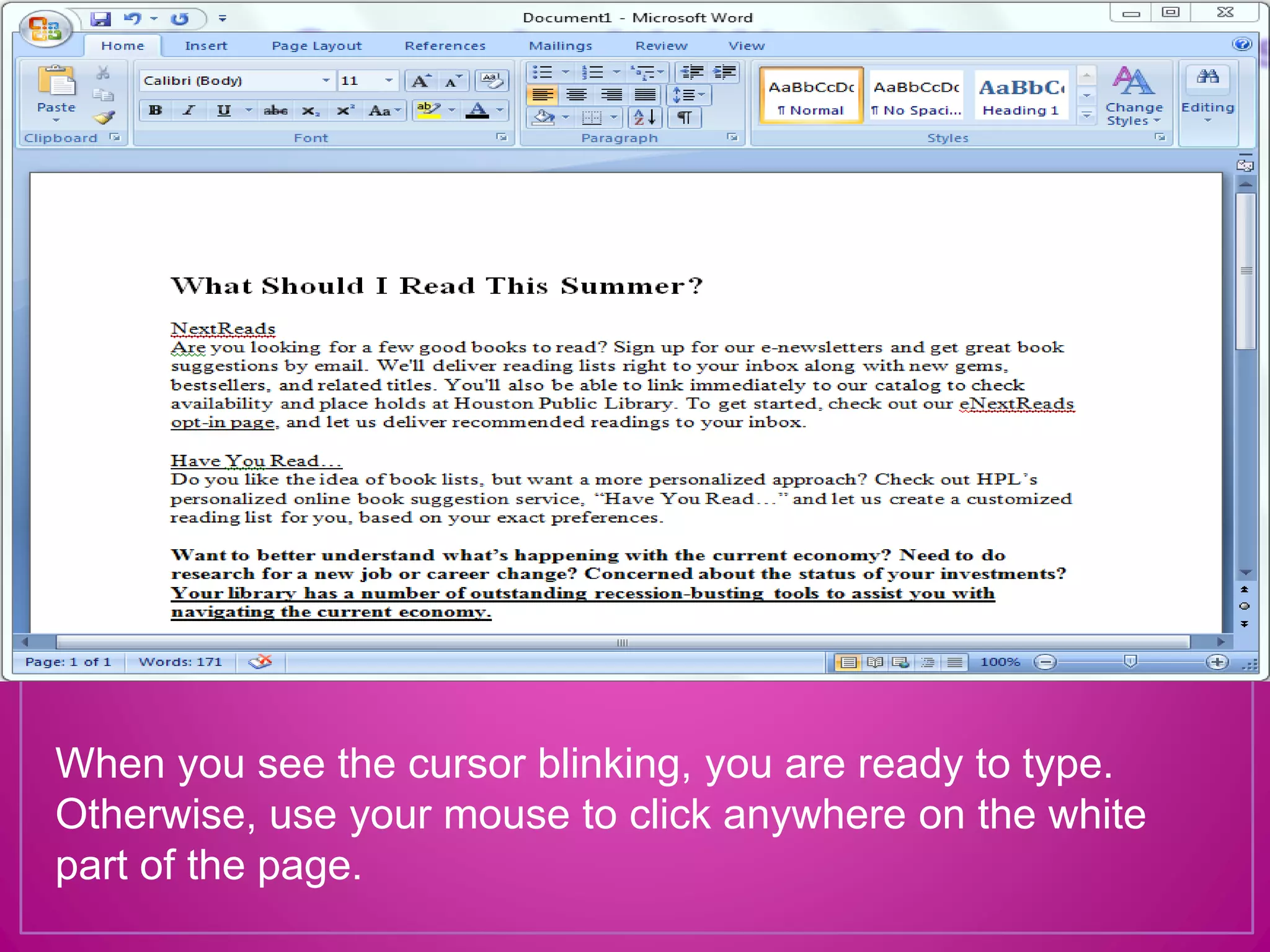
Task: Cut selection with the scissors icon
Action: (x=103, y=73)
